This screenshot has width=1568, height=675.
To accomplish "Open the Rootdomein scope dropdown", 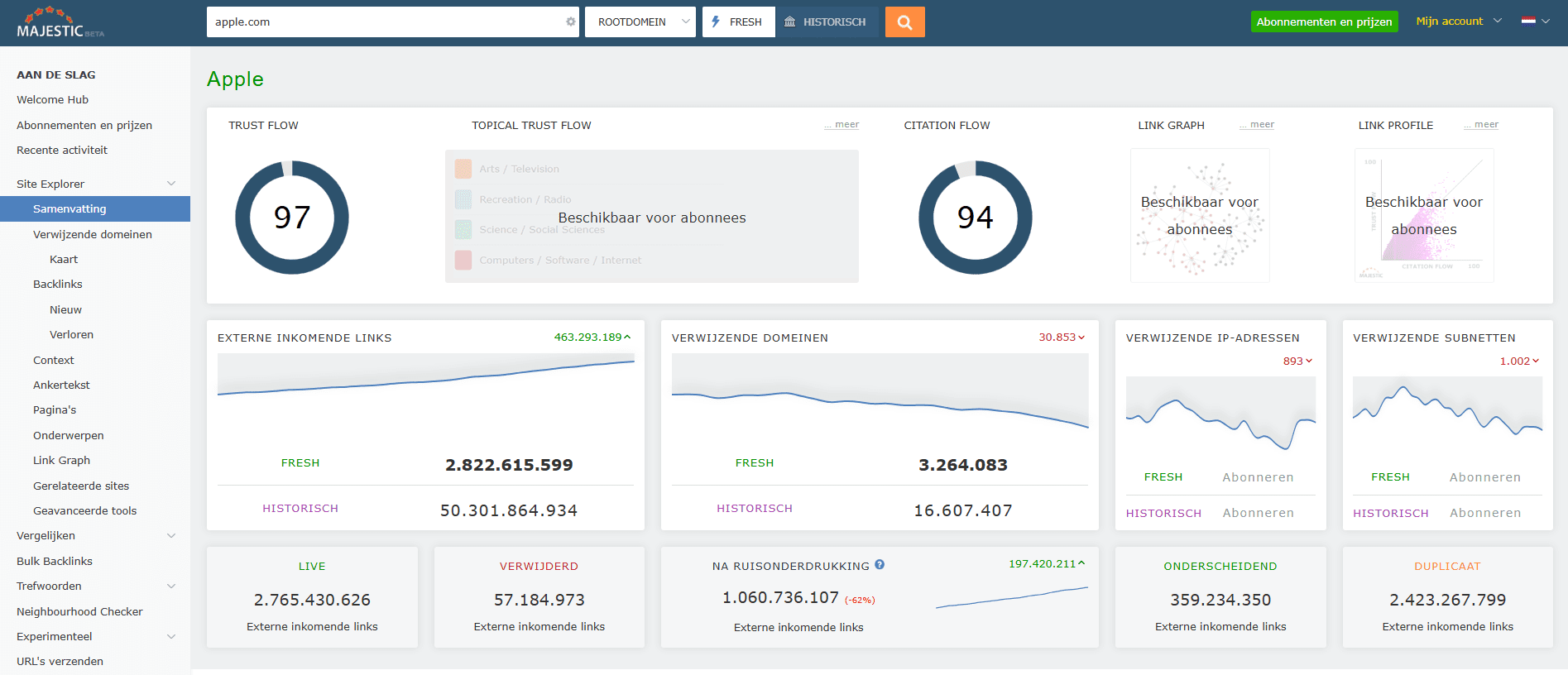I will point(640,22).
